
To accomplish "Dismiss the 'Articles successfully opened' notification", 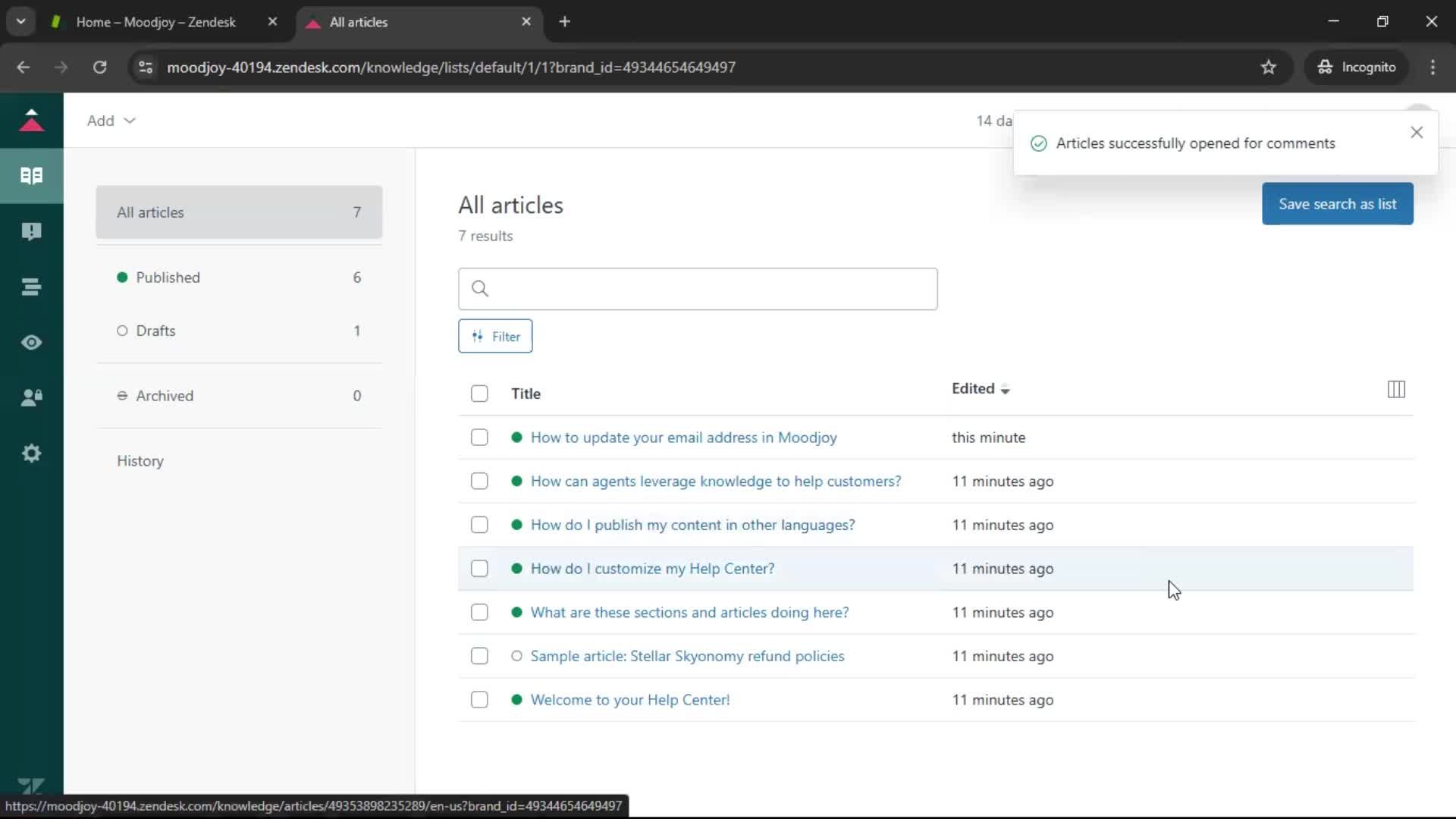I will click(1417, 133).
